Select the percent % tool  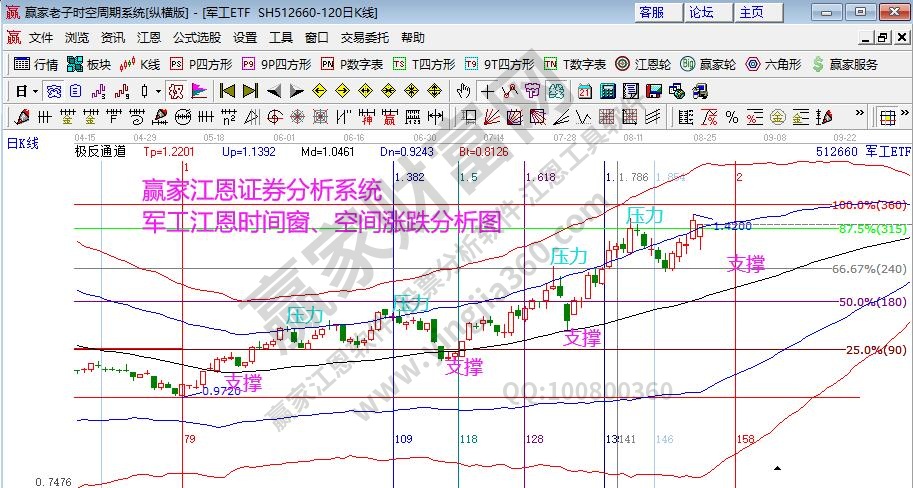(732, 117)
